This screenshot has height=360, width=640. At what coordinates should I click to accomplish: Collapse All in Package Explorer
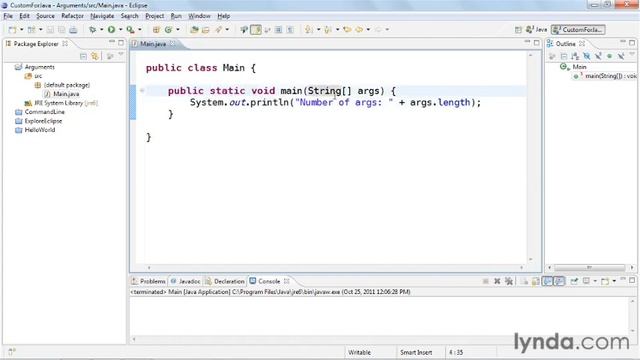click(83, 56)
